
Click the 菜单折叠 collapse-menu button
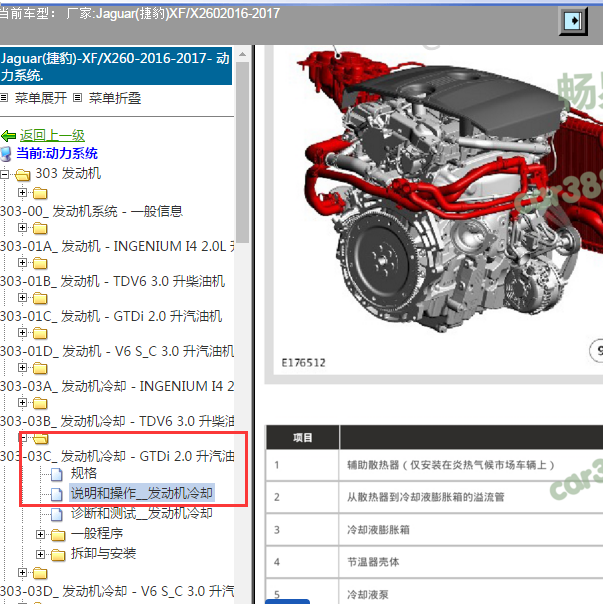tap(115, 98)
